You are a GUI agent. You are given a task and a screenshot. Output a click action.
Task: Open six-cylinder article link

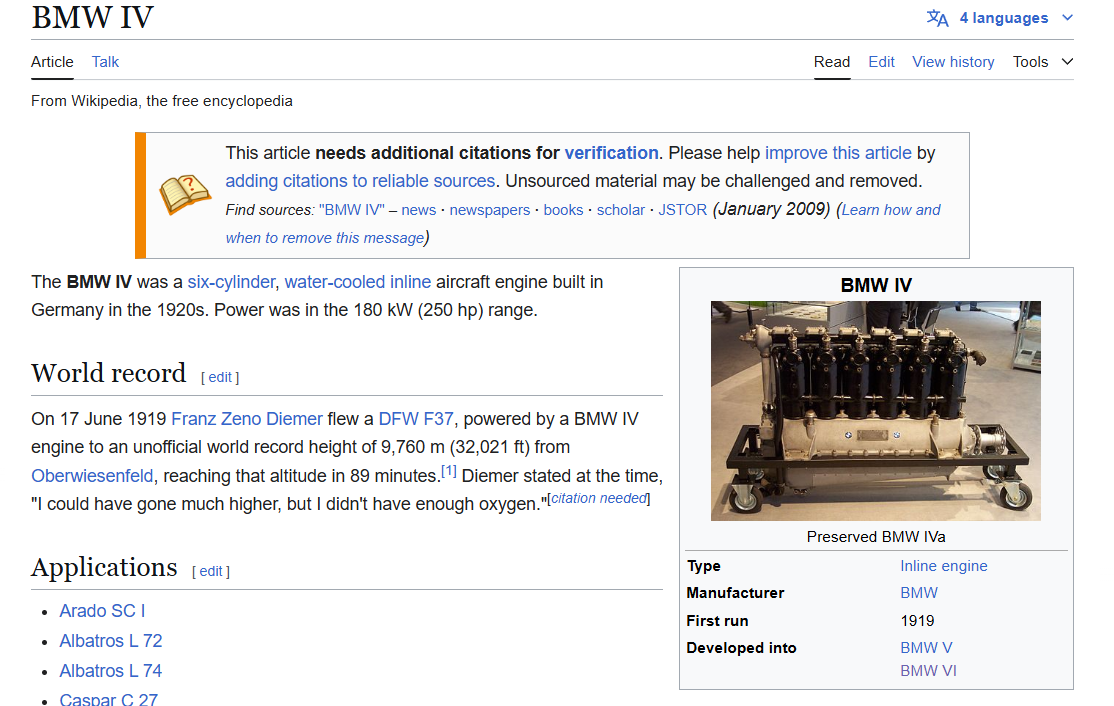point(231,282)
